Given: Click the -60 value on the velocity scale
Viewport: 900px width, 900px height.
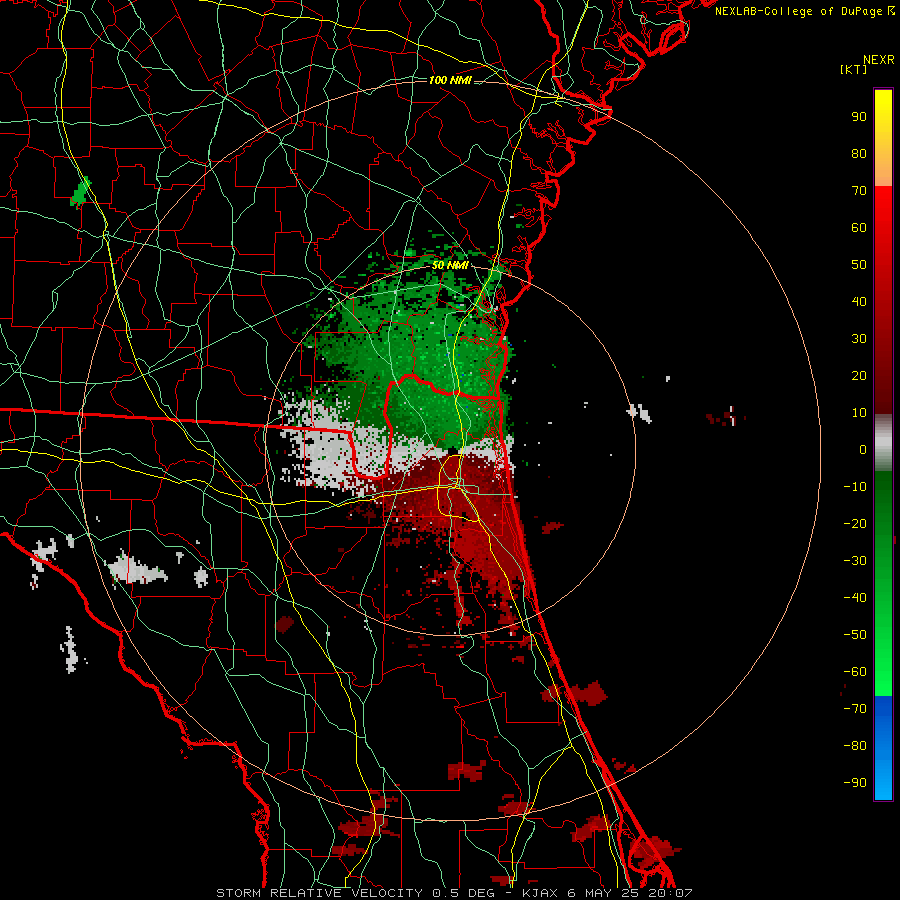Looking at the screenshot, I should (855, 672).
